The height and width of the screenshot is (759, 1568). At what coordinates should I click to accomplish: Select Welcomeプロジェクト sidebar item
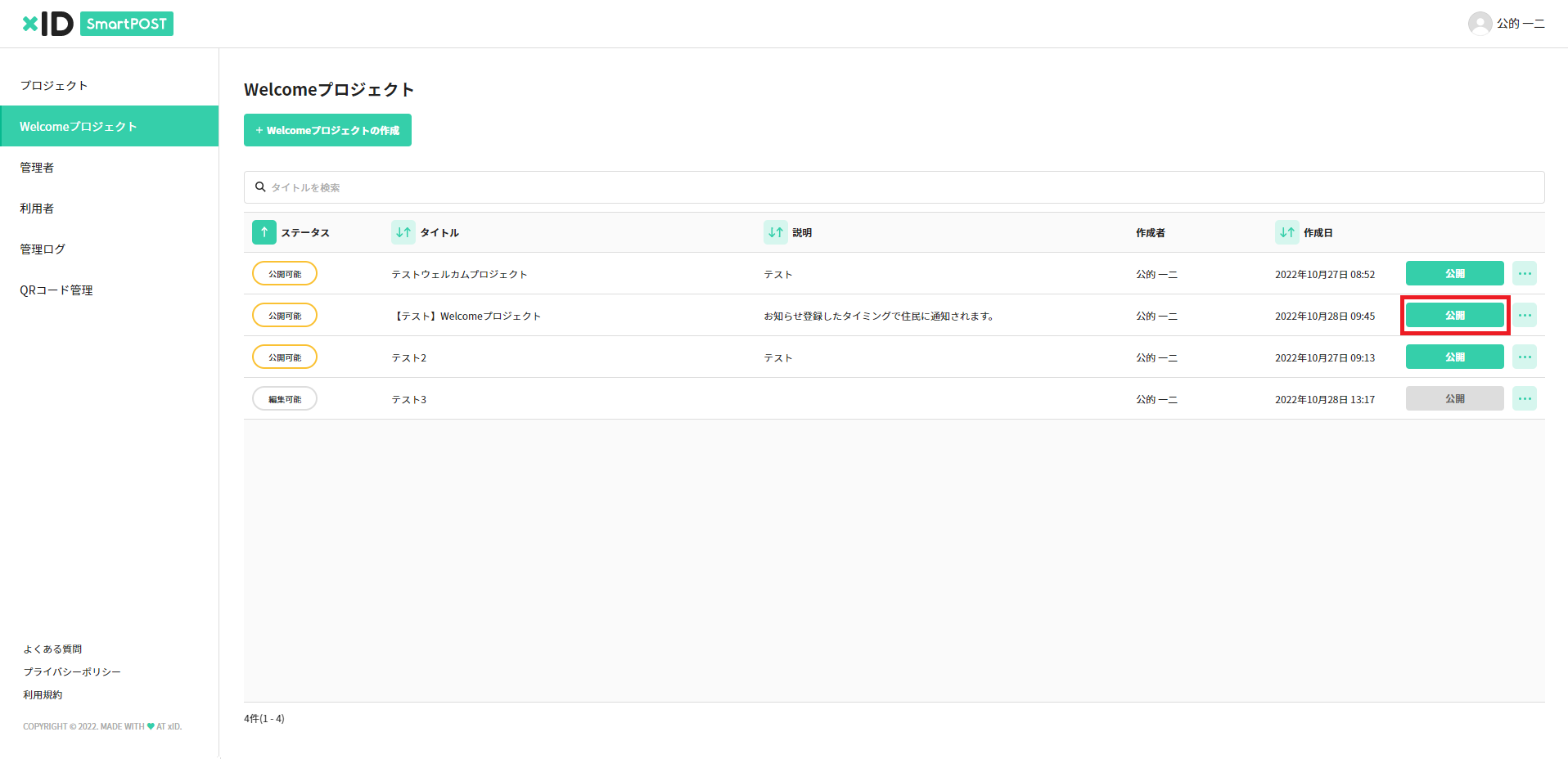tap(110, 126)
